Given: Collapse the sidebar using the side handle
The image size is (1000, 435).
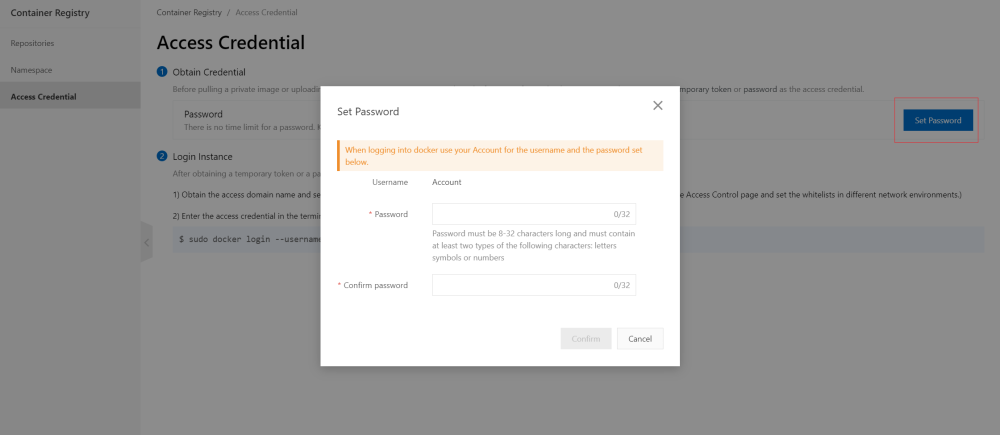Looking at the screenshot, I should (146, 243).
